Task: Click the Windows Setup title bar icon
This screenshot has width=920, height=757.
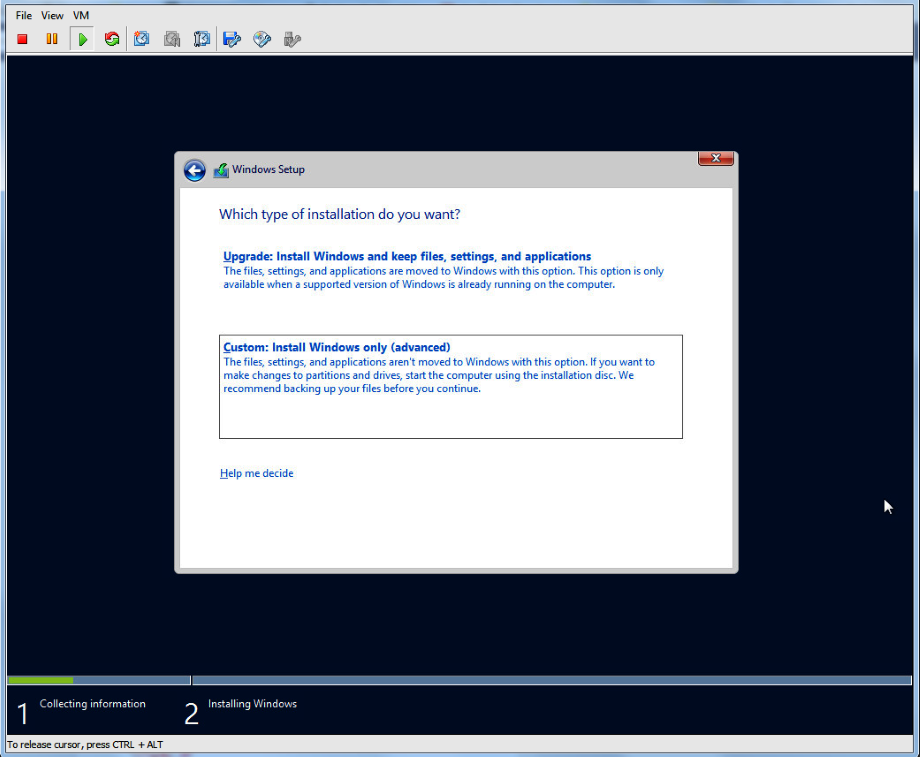Action: (221, 170)
